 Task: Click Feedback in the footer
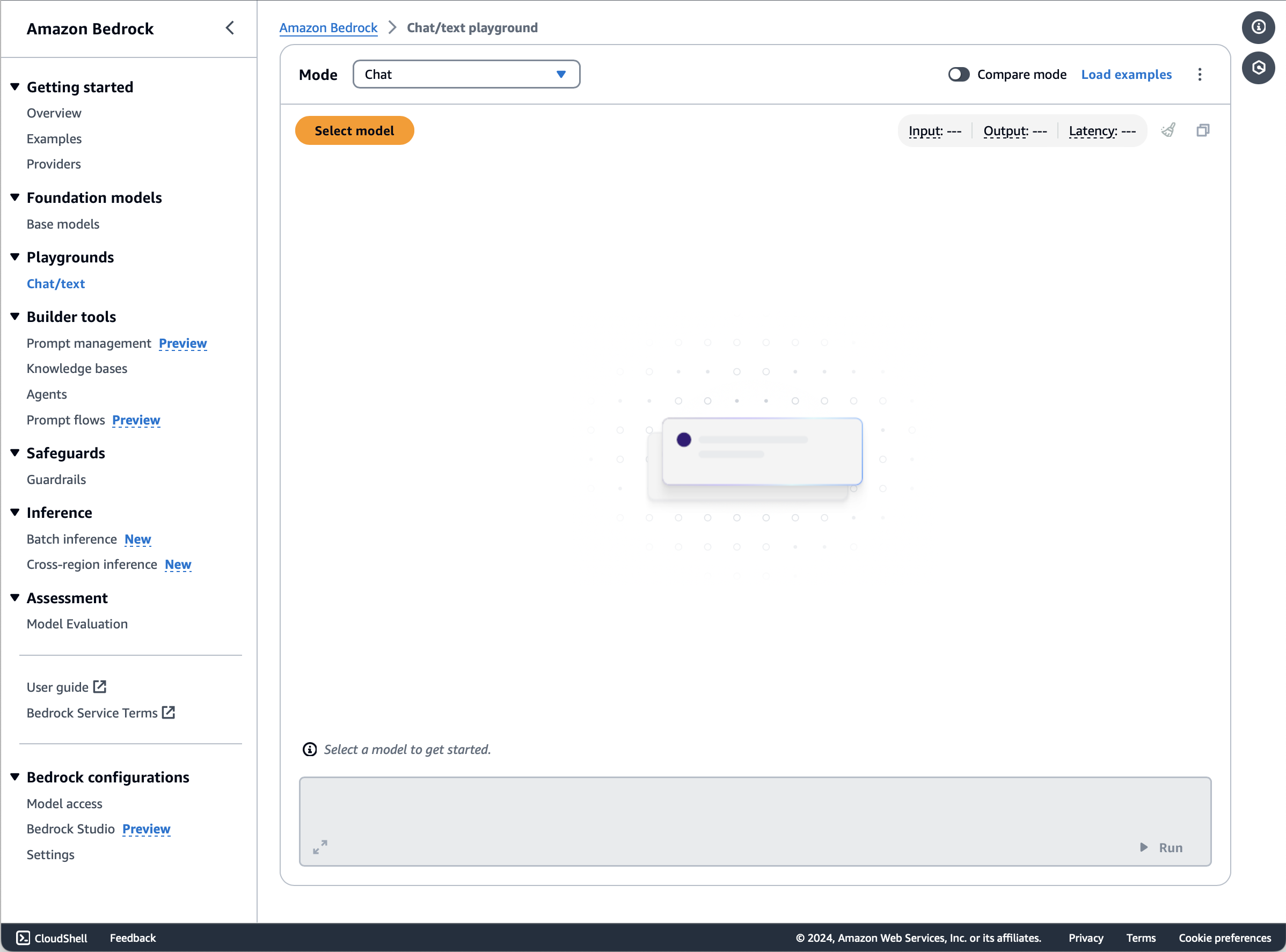(133, 938)
